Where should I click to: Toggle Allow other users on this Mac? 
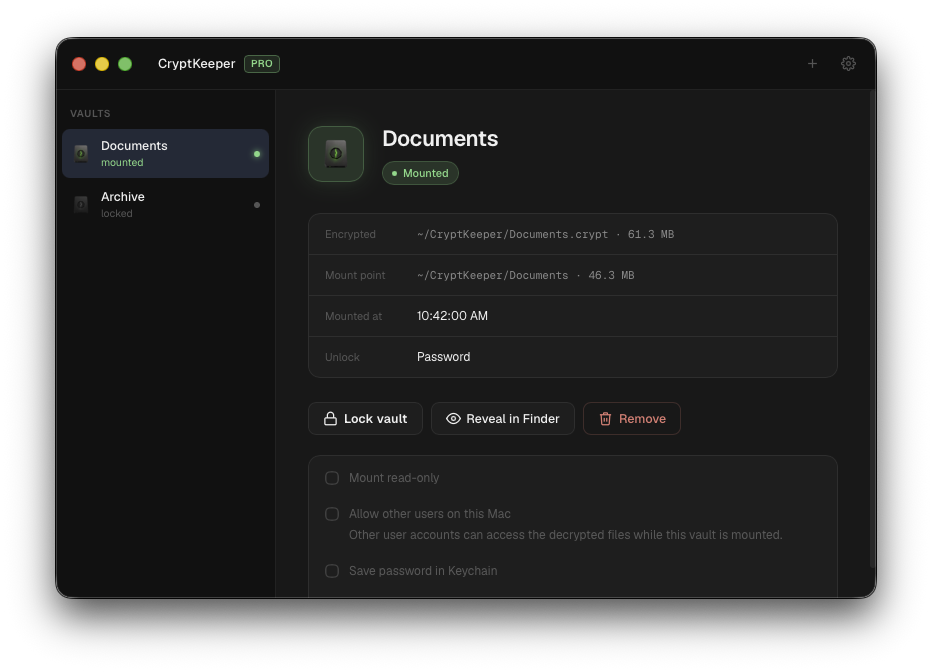332,514
